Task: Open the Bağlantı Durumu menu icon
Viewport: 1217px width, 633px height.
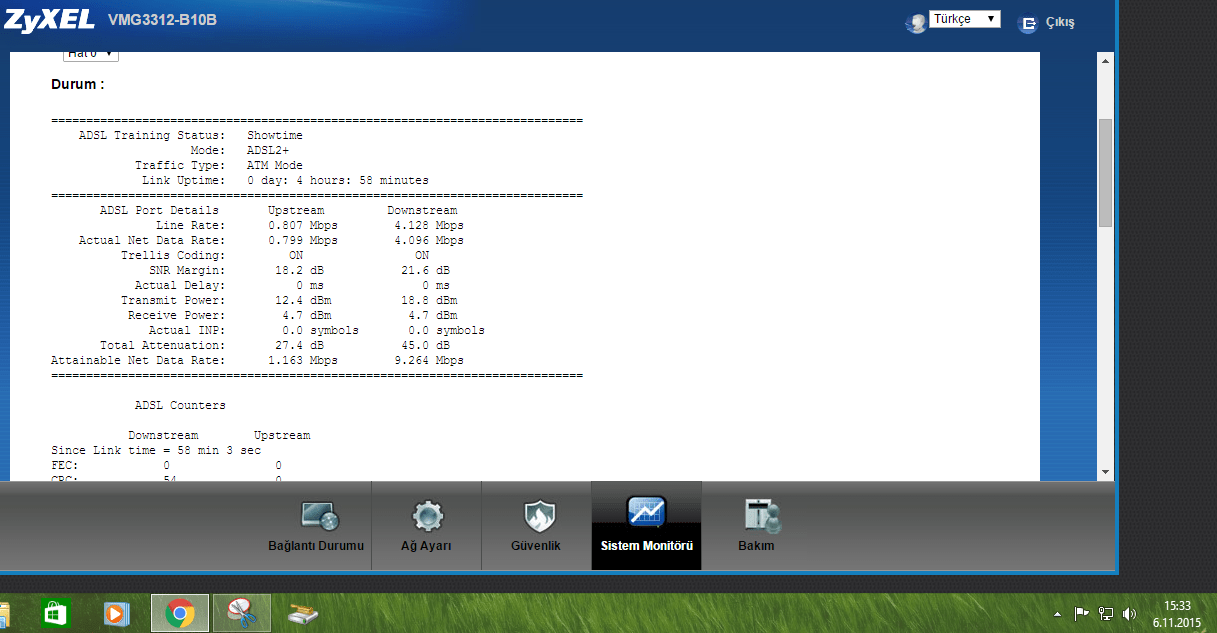Action: [x=320, y=516]
